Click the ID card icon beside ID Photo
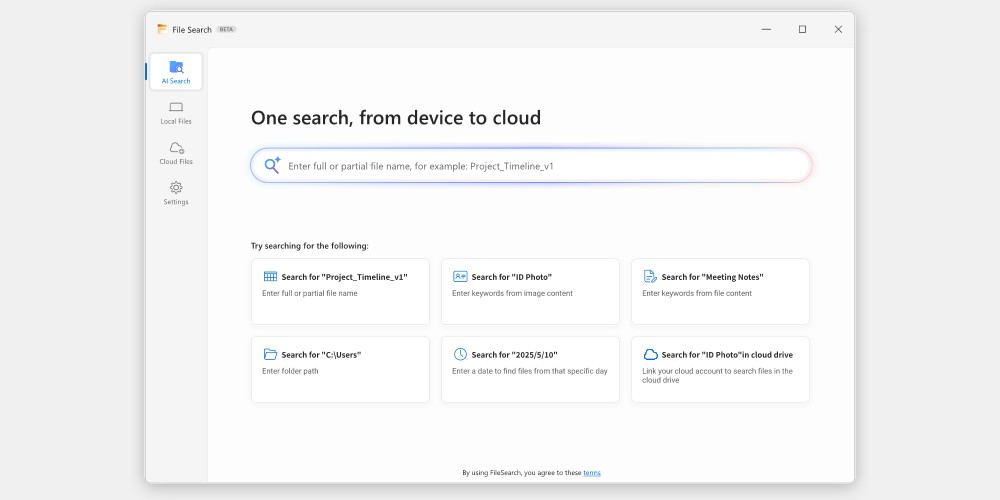This screenshot has width=1000, height=500. [x=460, y=277]
